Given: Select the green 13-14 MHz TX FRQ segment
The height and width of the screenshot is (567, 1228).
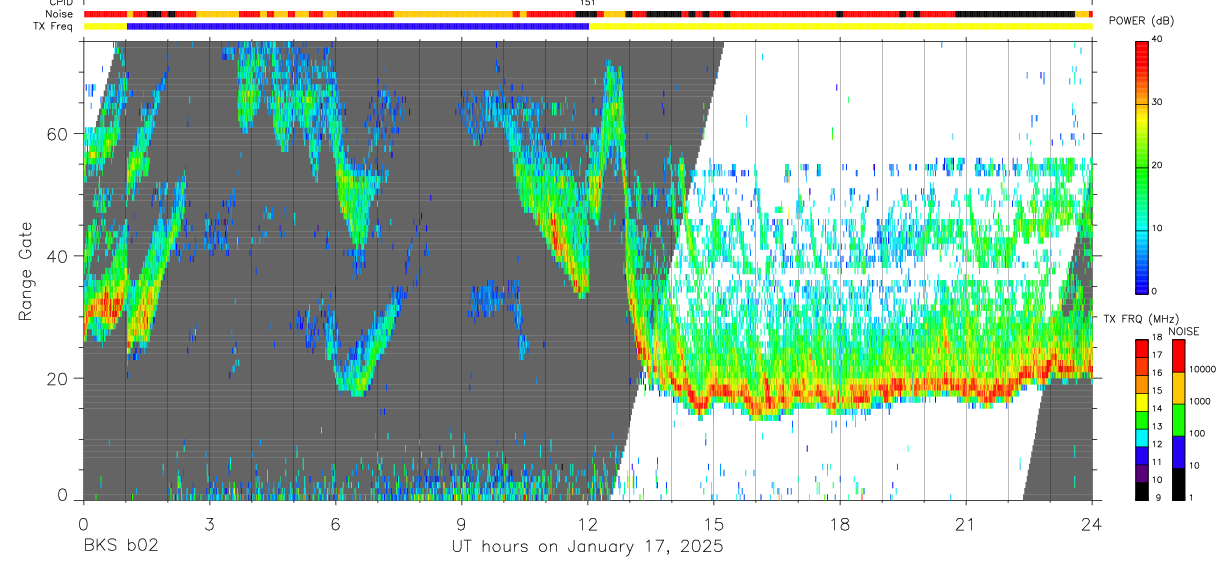Looking at the screenshot, I should coord(1141,420).
